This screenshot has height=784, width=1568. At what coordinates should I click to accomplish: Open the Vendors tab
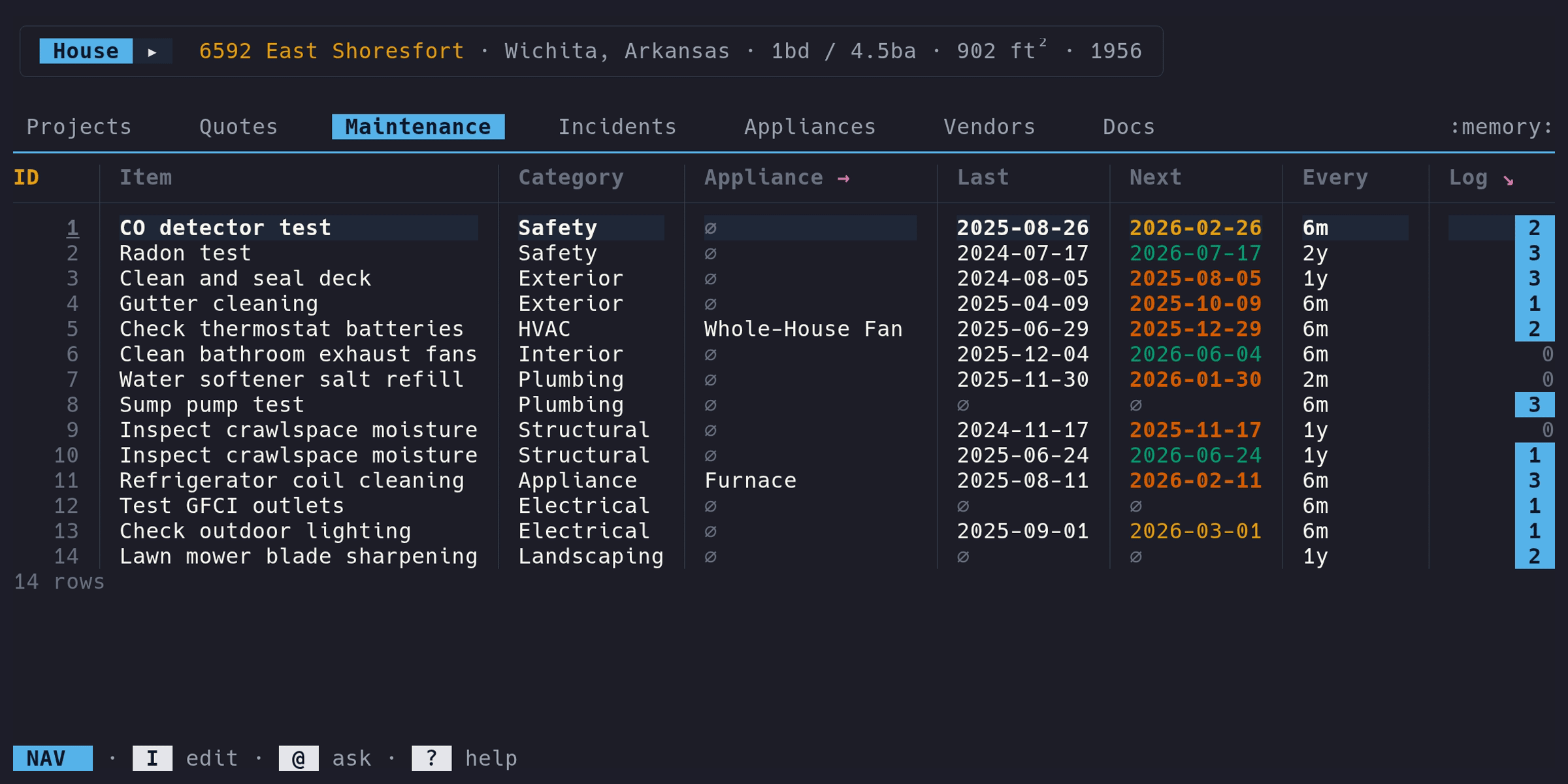(x=989, y=127)
